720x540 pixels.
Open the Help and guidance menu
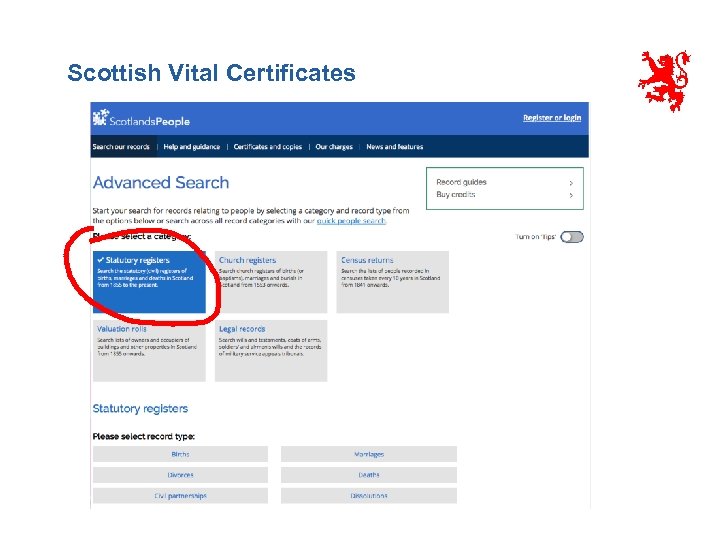coord(191,147)
